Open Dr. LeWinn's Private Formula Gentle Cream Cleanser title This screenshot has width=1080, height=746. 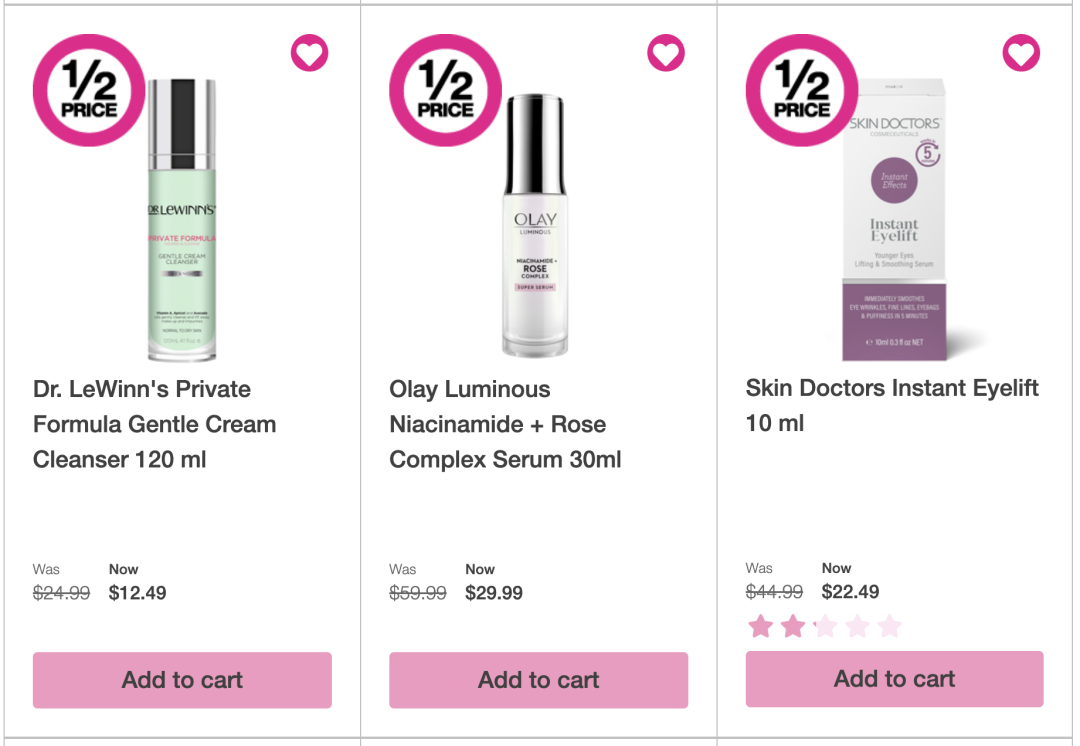click(154, 424)
